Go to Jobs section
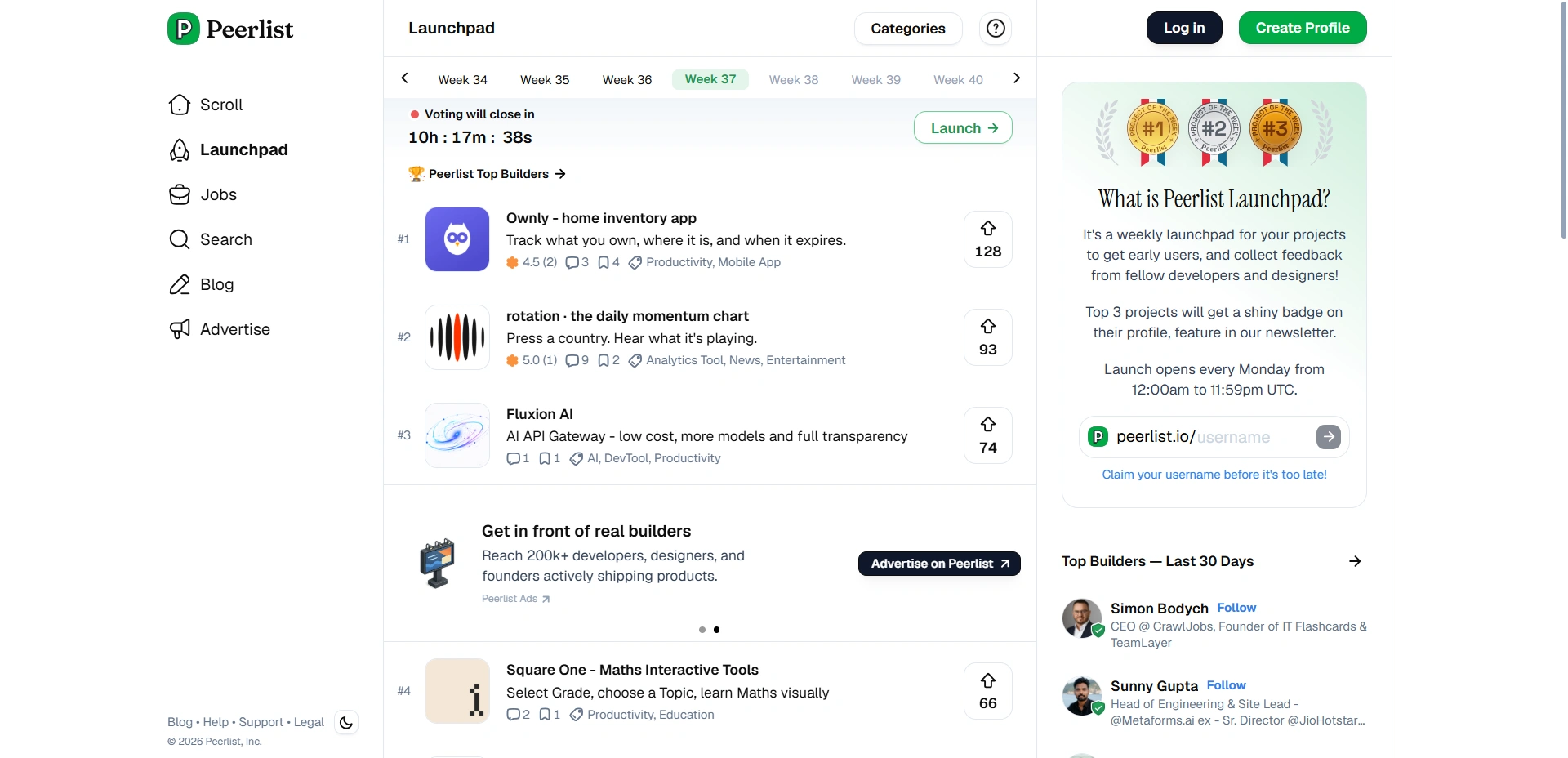The width and height of the screenshot is (1568, 758). coord(203,194)
